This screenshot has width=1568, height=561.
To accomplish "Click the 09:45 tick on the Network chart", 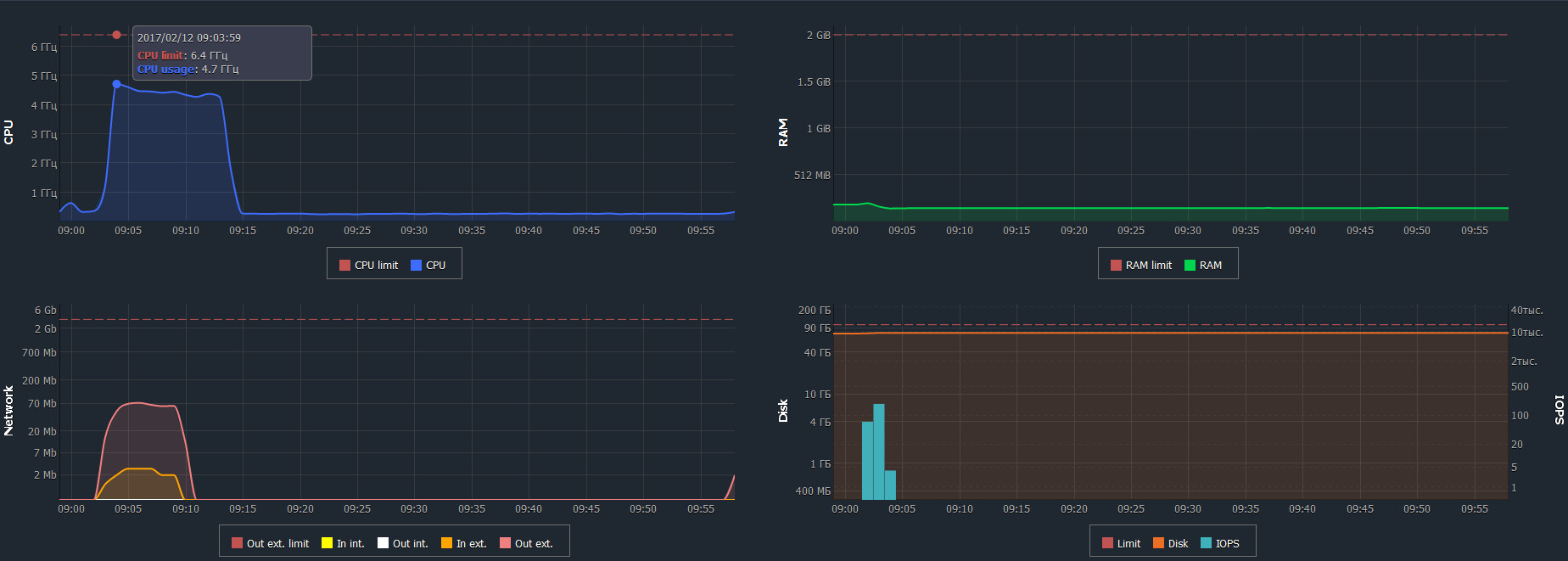I will tap(586, 508).
